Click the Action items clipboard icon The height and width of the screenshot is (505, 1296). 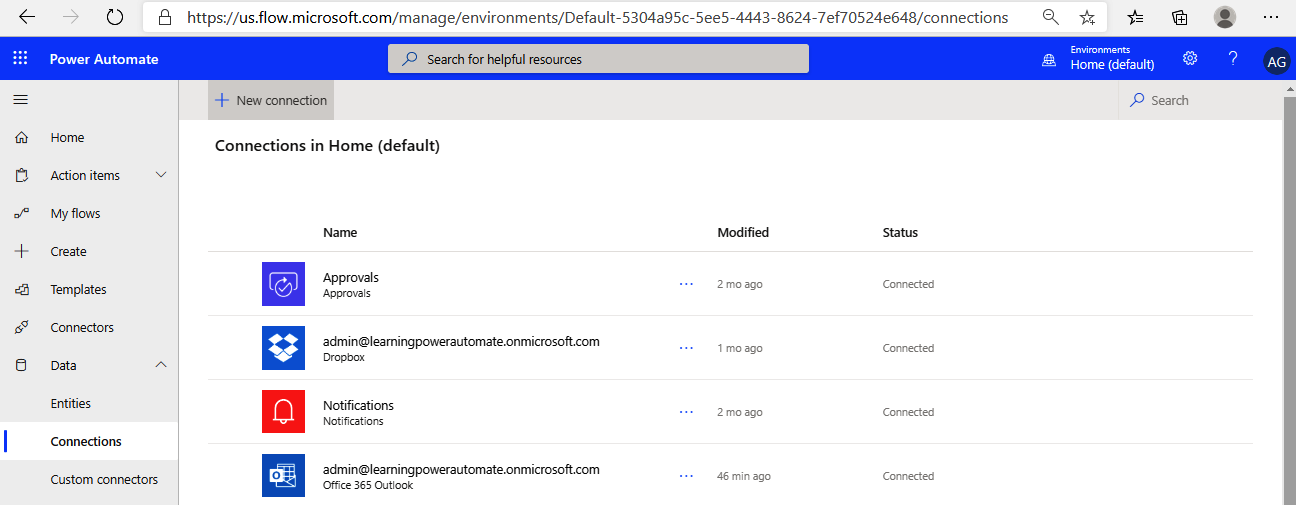(22, 176)
